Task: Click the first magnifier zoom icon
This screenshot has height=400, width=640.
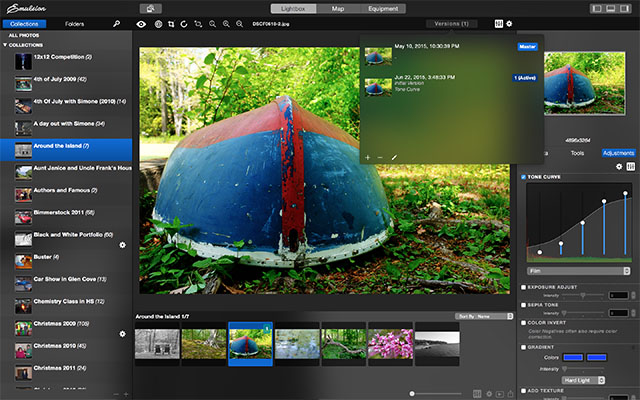Action: point(212,24)
